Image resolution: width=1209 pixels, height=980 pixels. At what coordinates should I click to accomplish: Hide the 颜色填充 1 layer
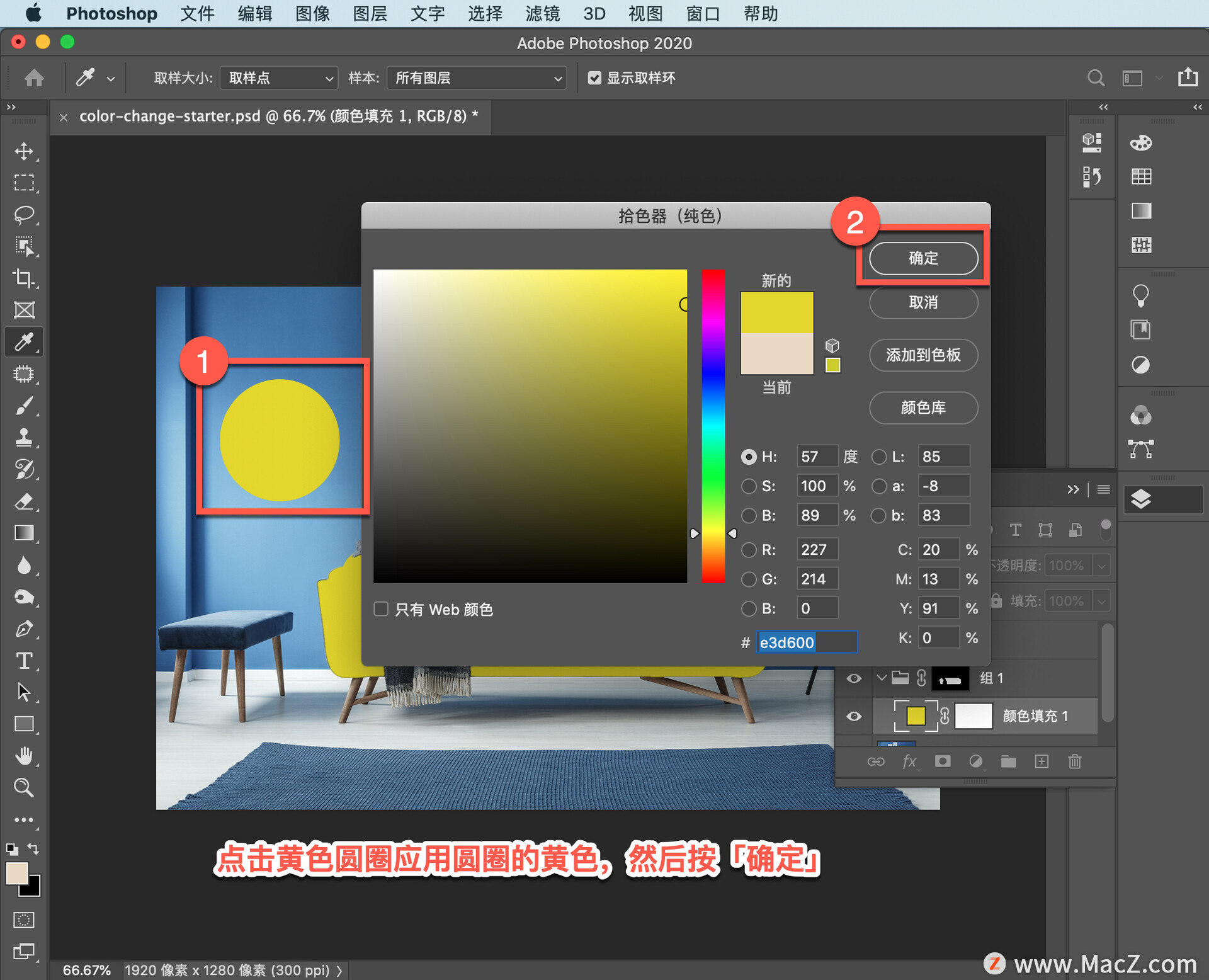(854, 716)
